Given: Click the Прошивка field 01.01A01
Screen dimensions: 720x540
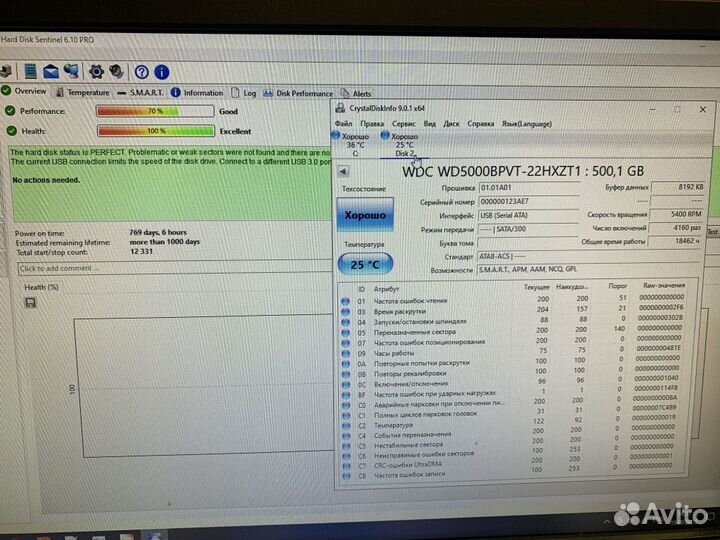Looking at the screenshot, I should click(x=529, y=188).
